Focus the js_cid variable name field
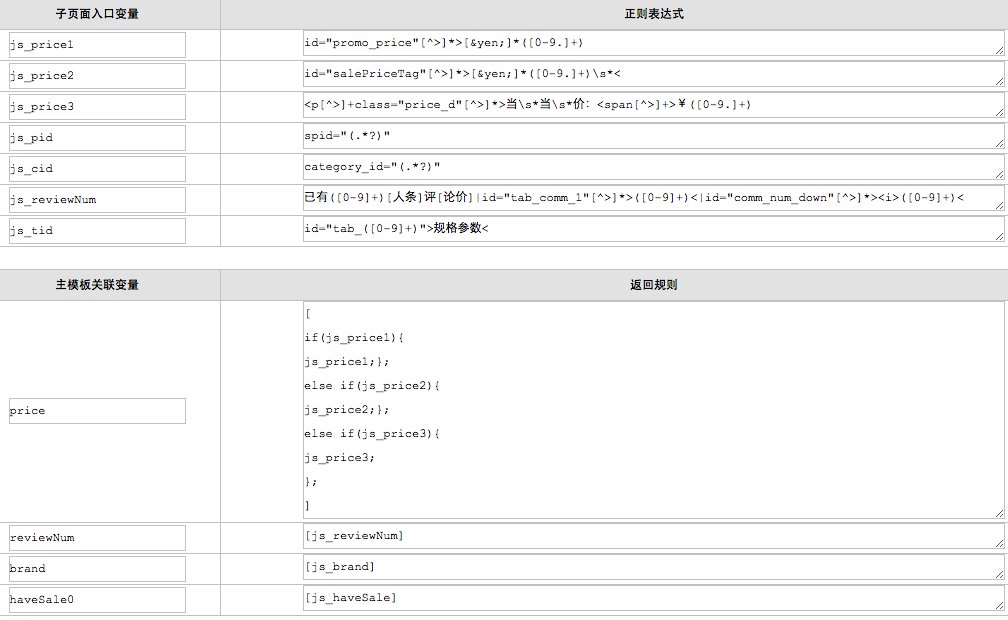The image size is (1008, 620). (97, 169)
